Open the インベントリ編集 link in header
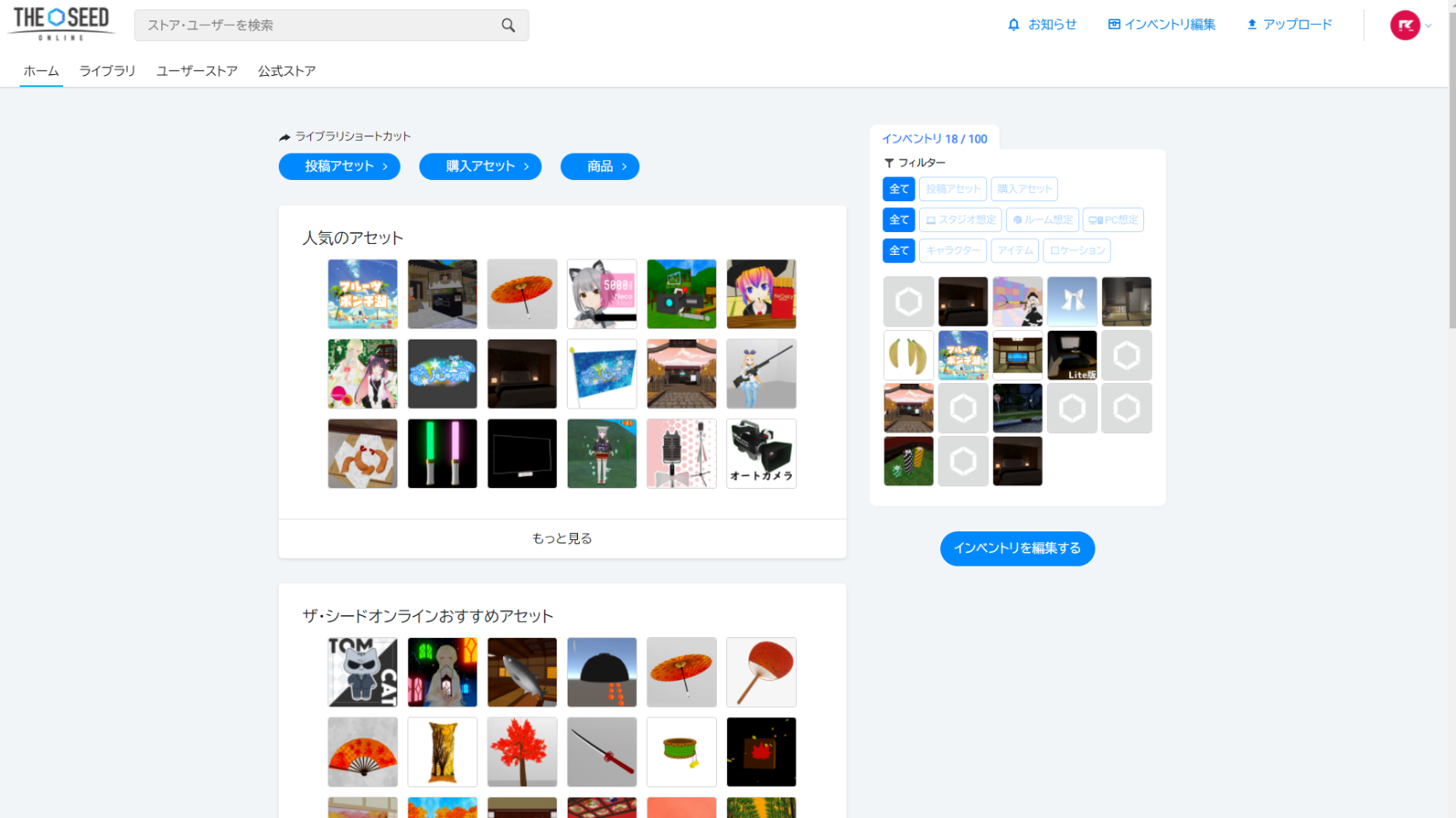The height and width of the screenshot is (818, 1456). pos(1170,25)
